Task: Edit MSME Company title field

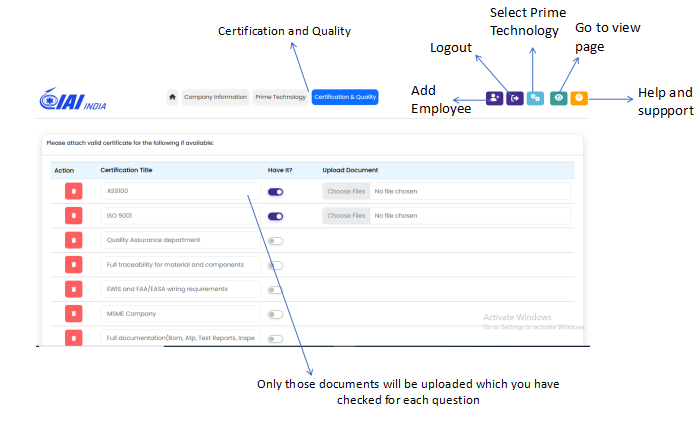Action: pos(180,314)
